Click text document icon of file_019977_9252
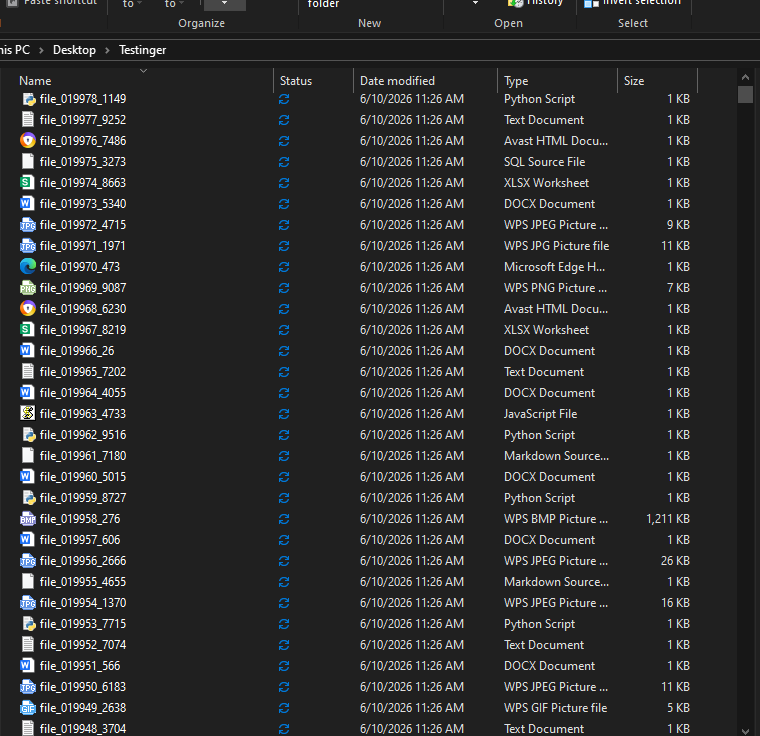This screenshot has height=736, width=760. coord(28,120)
